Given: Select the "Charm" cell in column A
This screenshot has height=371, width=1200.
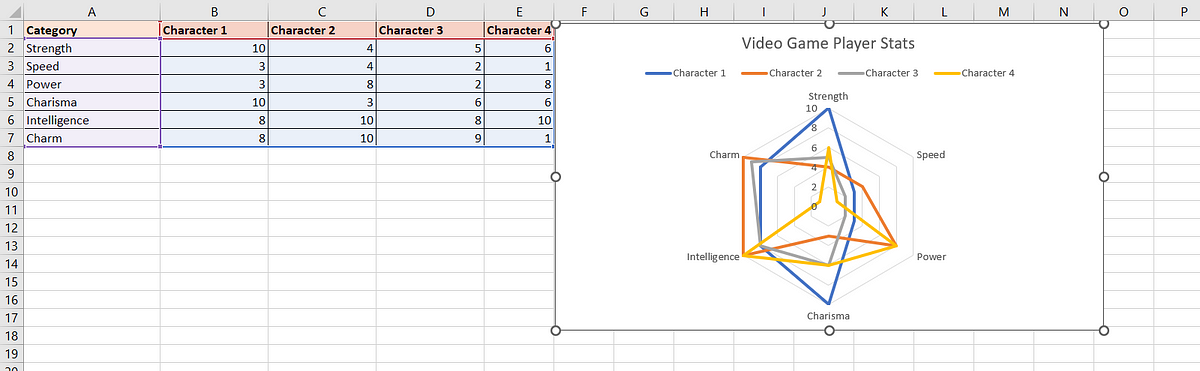Looking at the screenshot, I should tap(91, 138).
